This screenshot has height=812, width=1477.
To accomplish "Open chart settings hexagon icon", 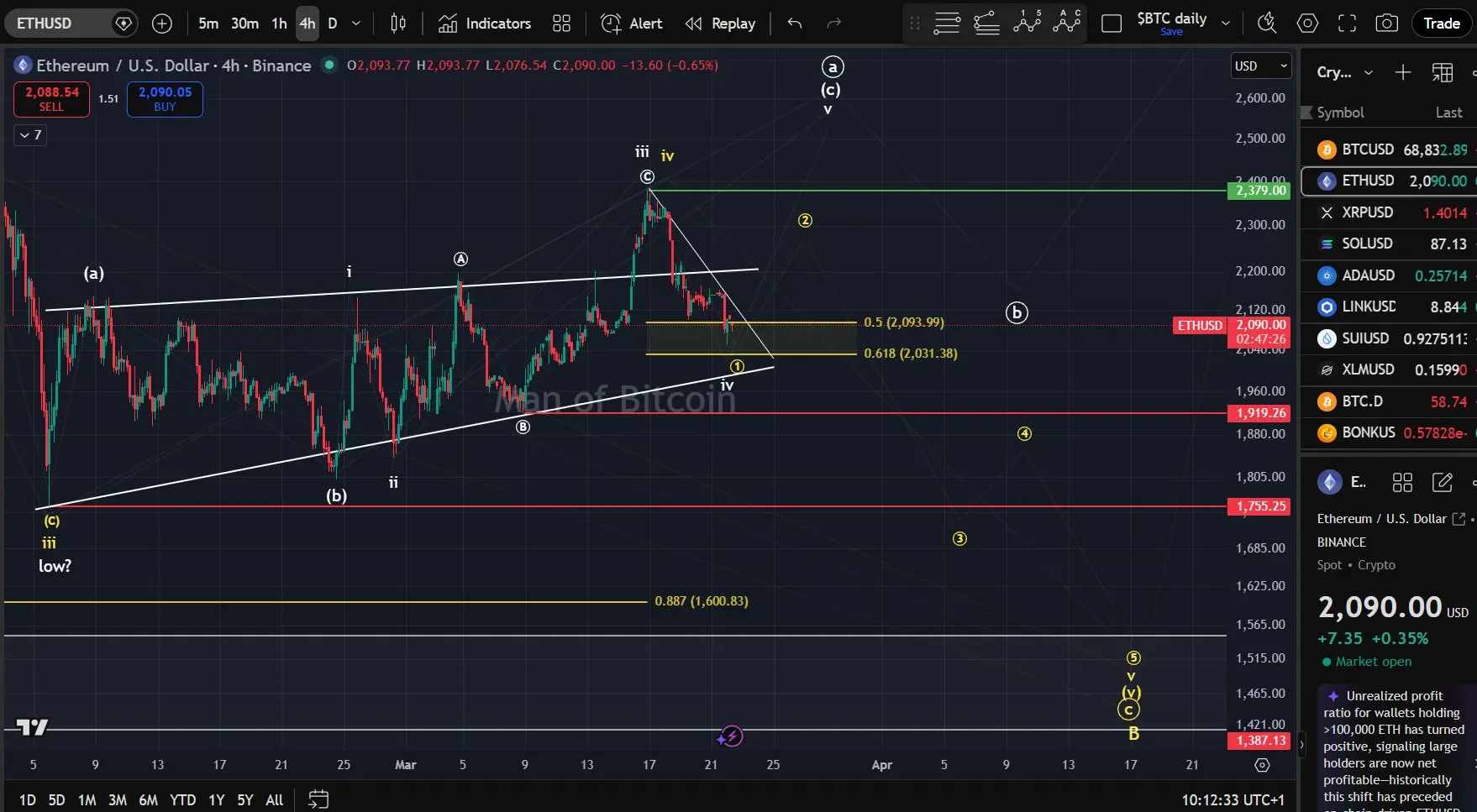I will tap(1307, 24).
